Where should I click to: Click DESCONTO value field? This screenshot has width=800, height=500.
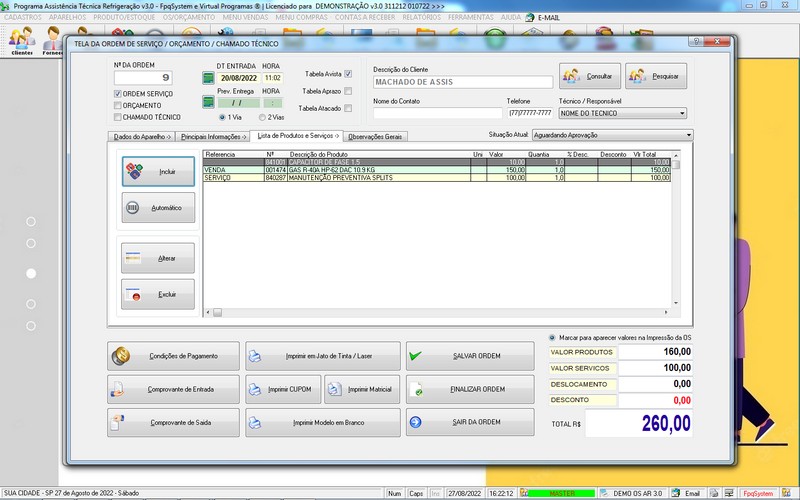coord(655,401)
